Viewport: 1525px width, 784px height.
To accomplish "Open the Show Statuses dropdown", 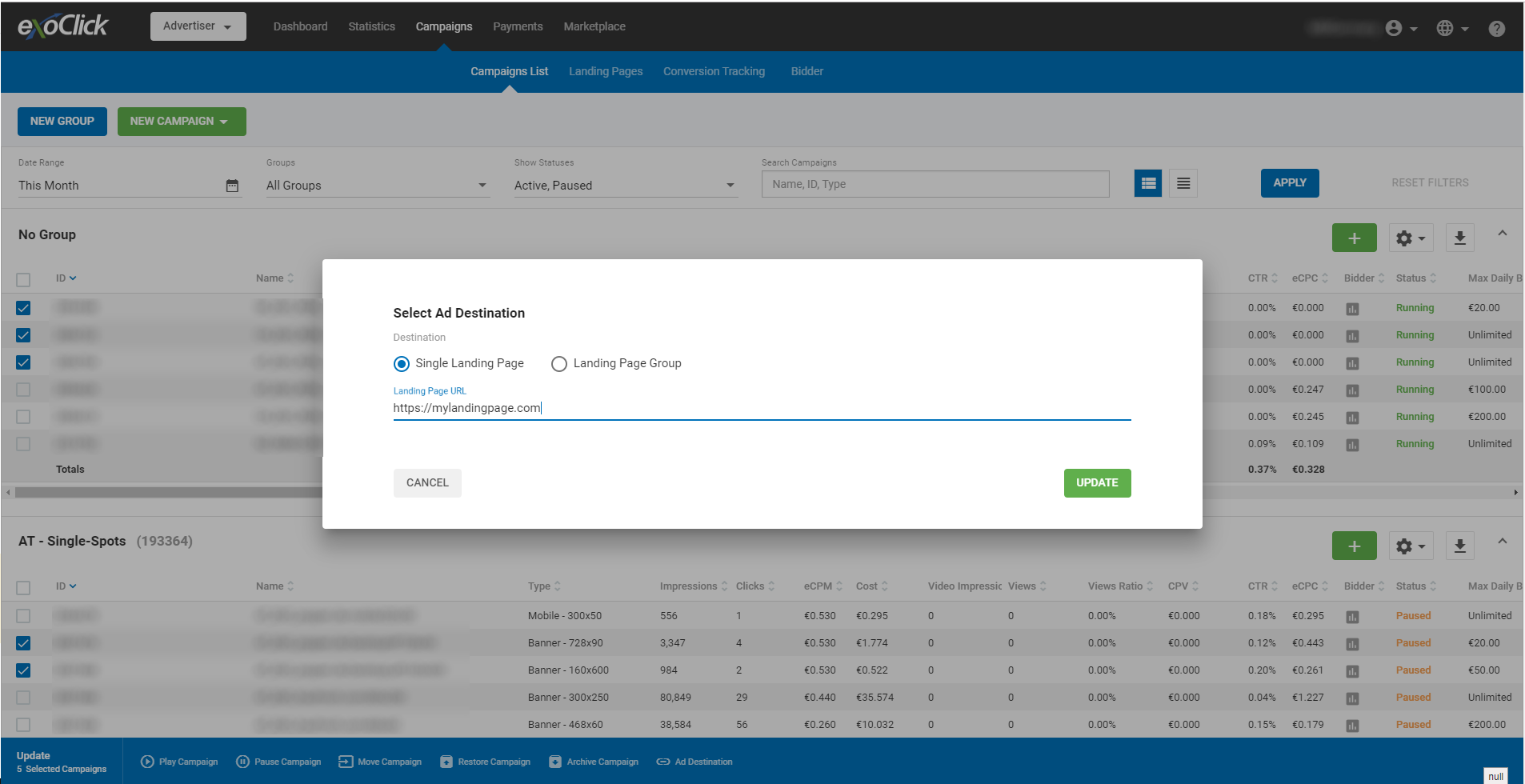I will click(625, 186).
